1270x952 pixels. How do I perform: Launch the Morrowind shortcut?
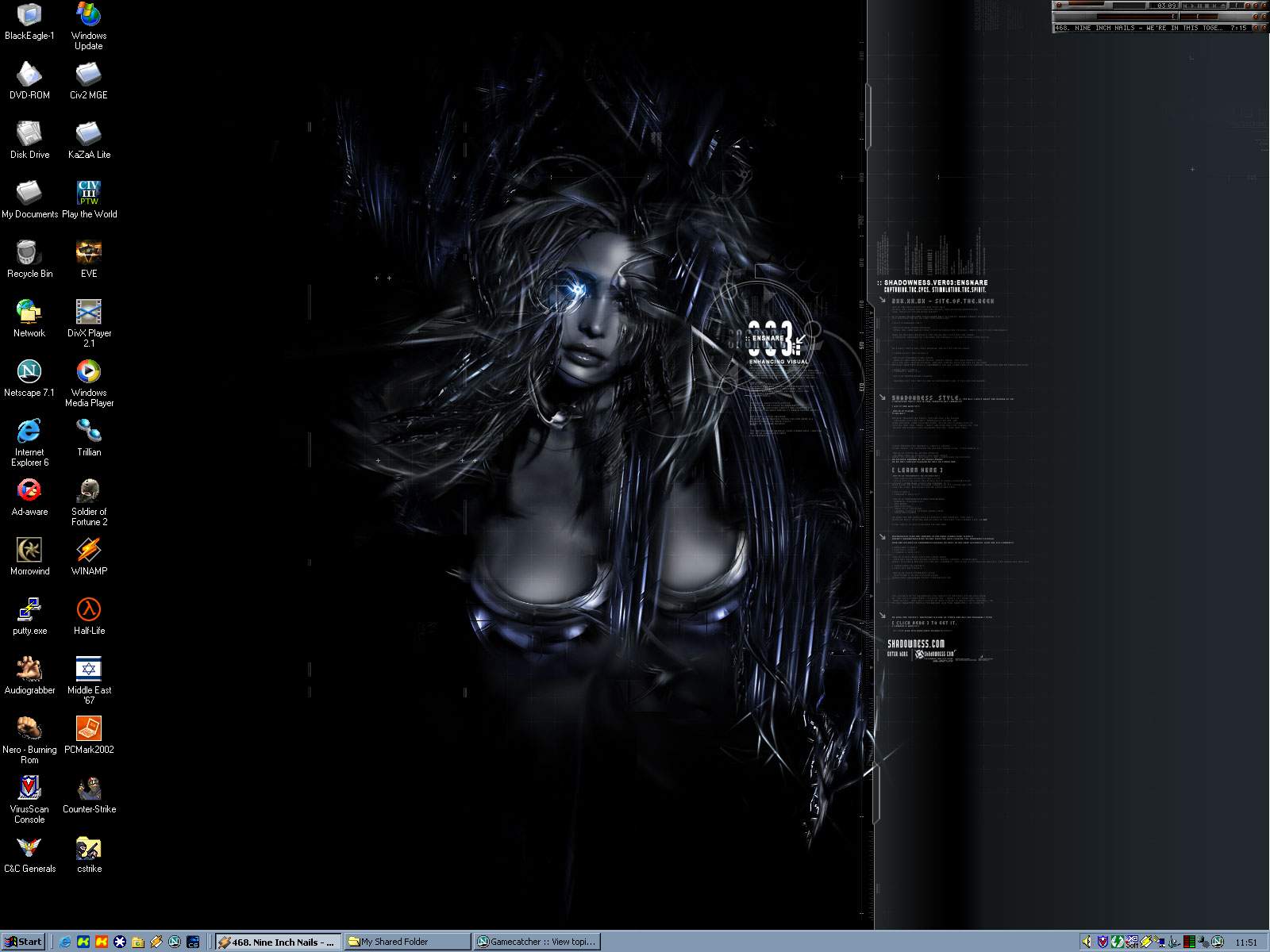pyautogui.click(x=29, y=557)
